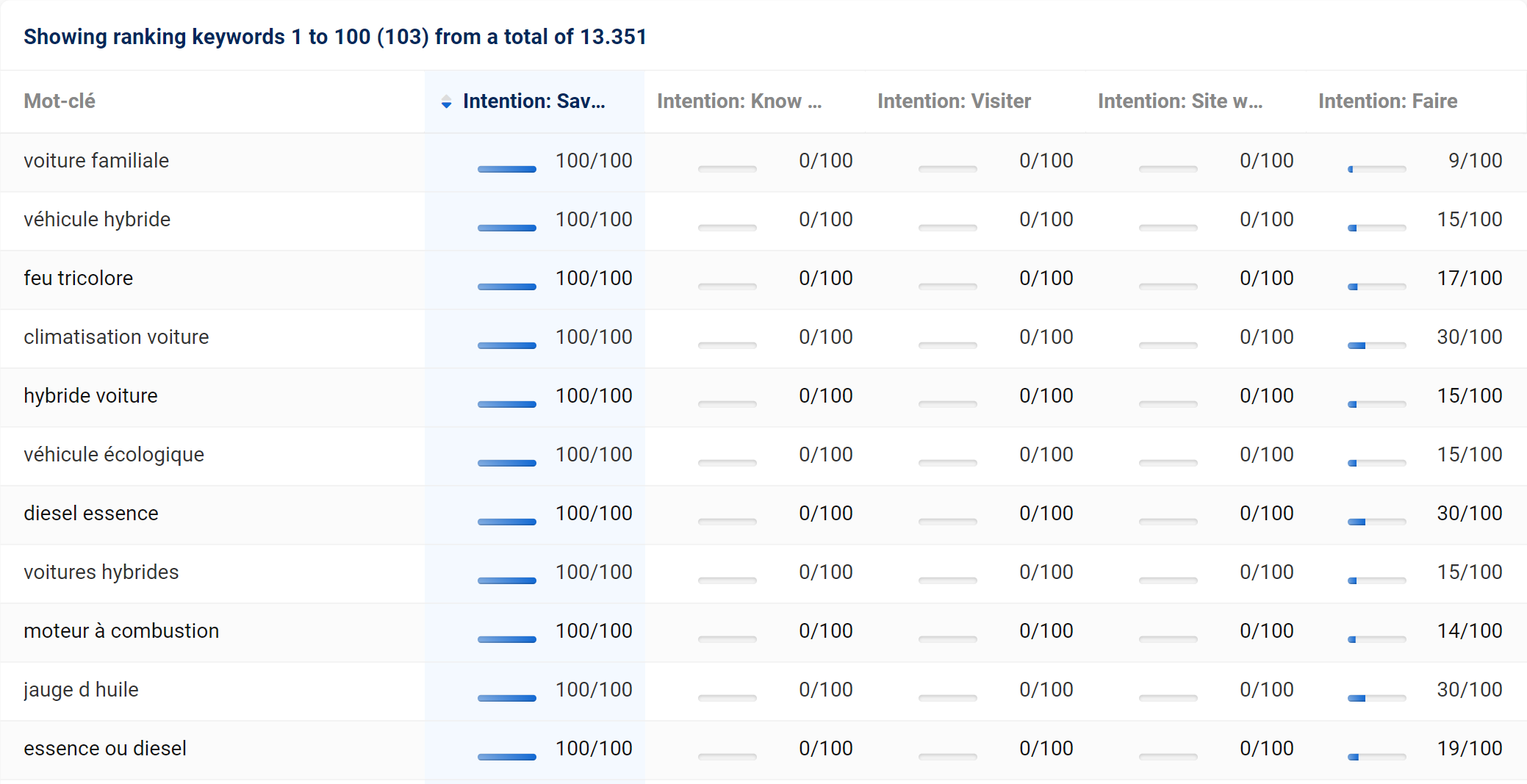1527x784 pixels.
Task: Open keyword feu tricolore
Action: pos(79,278)
